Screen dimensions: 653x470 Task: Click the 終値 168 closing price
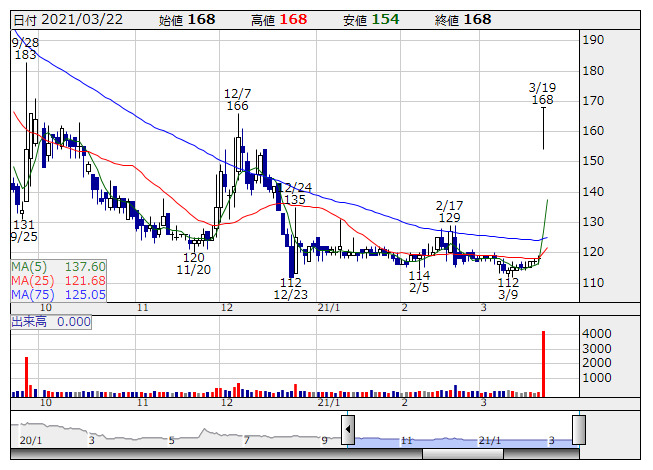(463, 20)
